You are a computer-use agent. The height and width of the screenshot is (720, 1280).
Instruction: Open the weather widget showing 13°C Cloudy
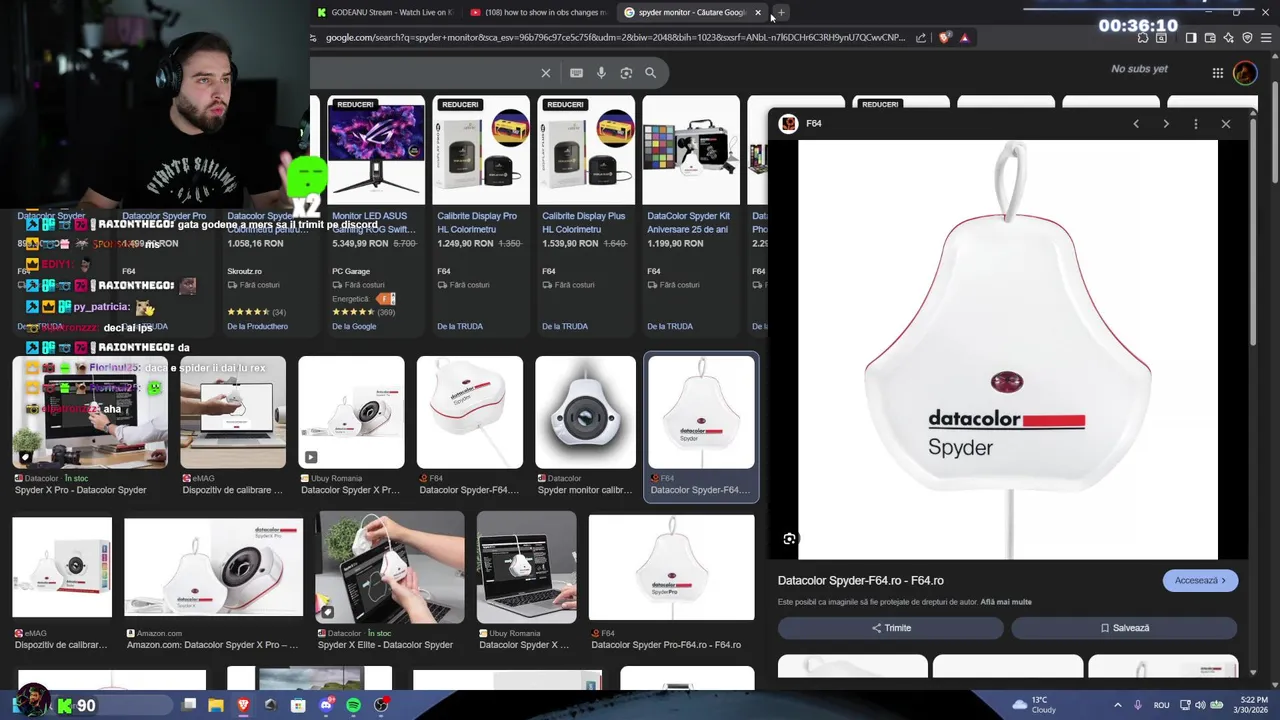(1034, 705)
